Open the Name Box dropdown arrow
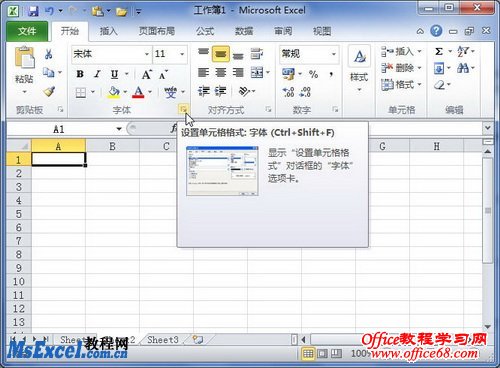This screenshot has width=500, height=368. pyautogui.click(x=119, y=129)
